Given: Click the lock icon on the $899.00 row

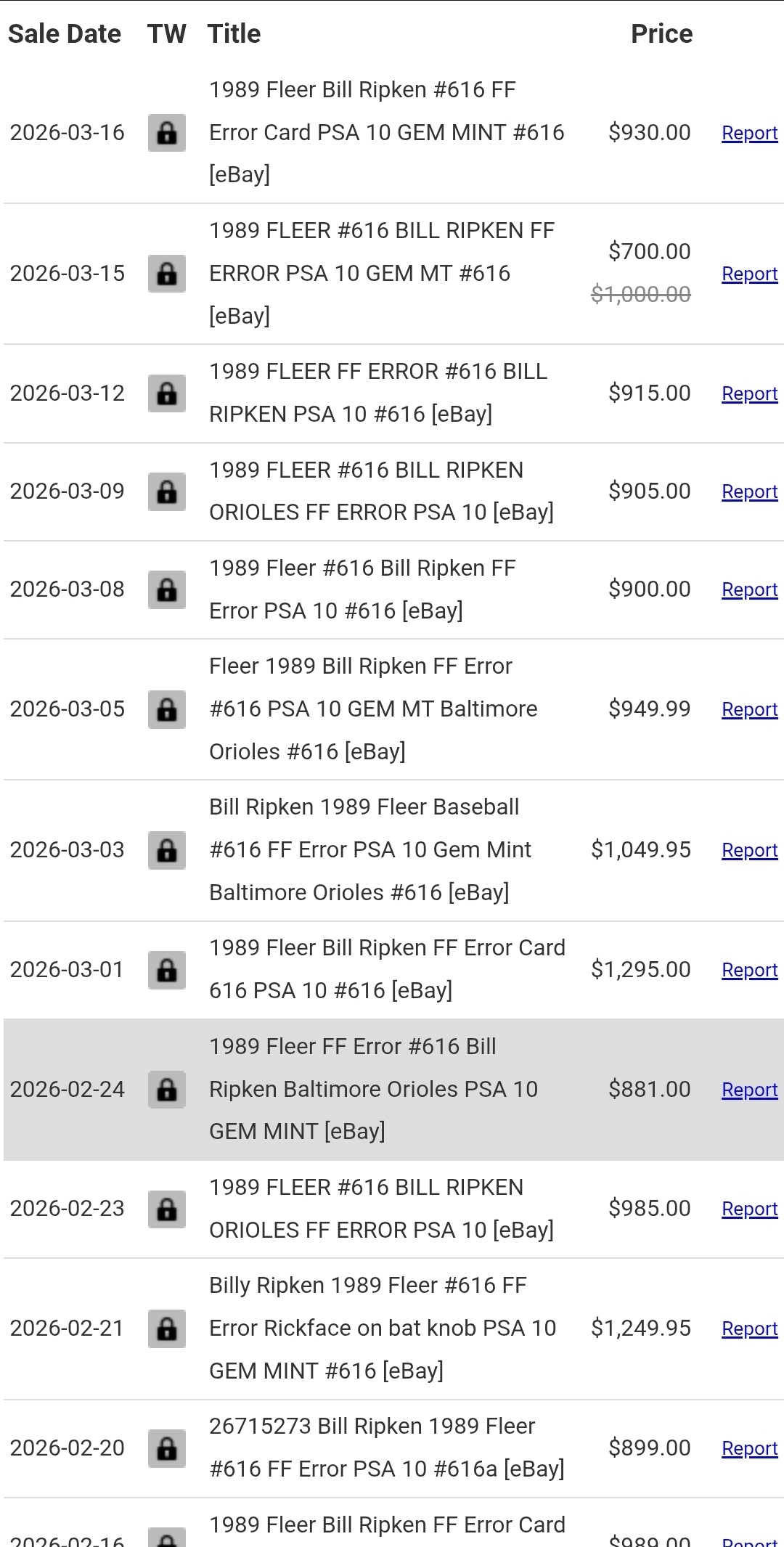Looking at the screenshot, I should tap(167, 1448).
